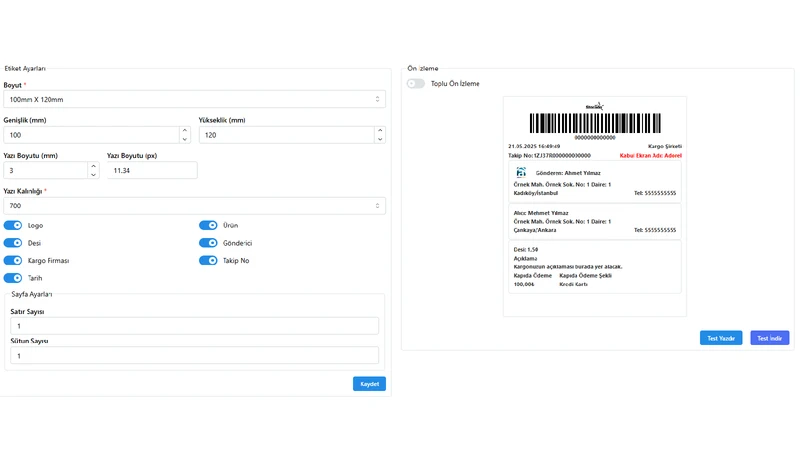Screen dimensions: 800x450
Task: Disable the Logo toggle
Action: [13, 226]
